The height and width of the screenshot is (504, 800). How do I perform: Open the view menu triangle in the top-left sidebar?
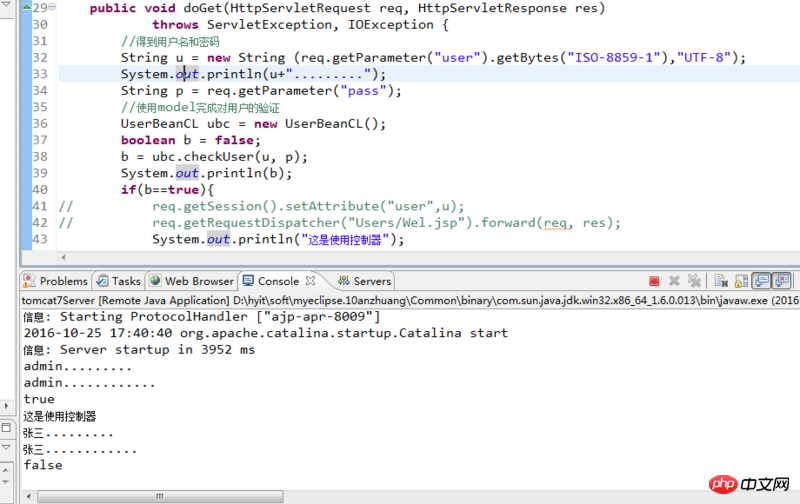6,4
